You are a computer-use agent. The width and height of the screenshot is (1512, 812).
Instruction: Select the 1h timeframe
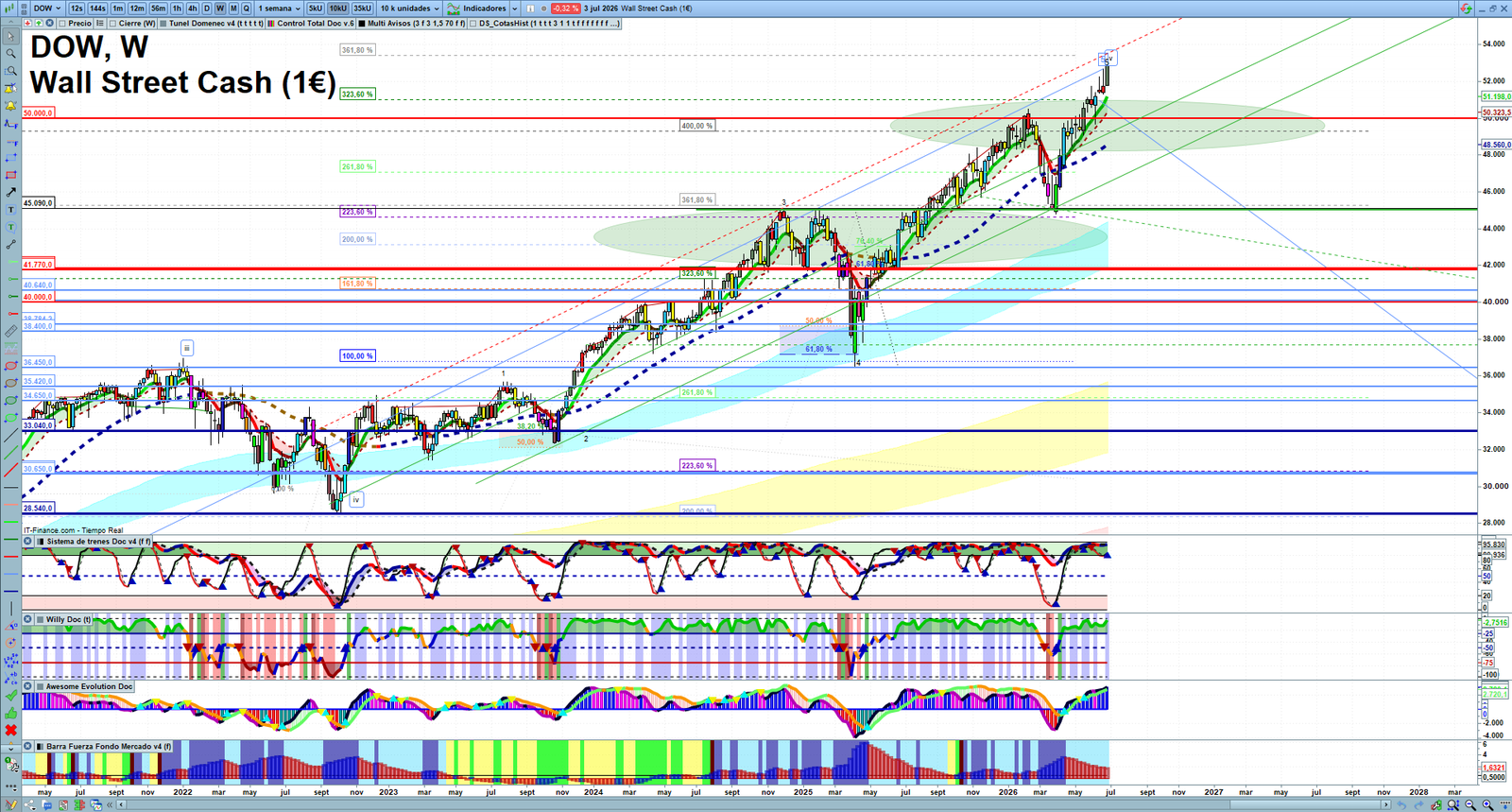177,9
